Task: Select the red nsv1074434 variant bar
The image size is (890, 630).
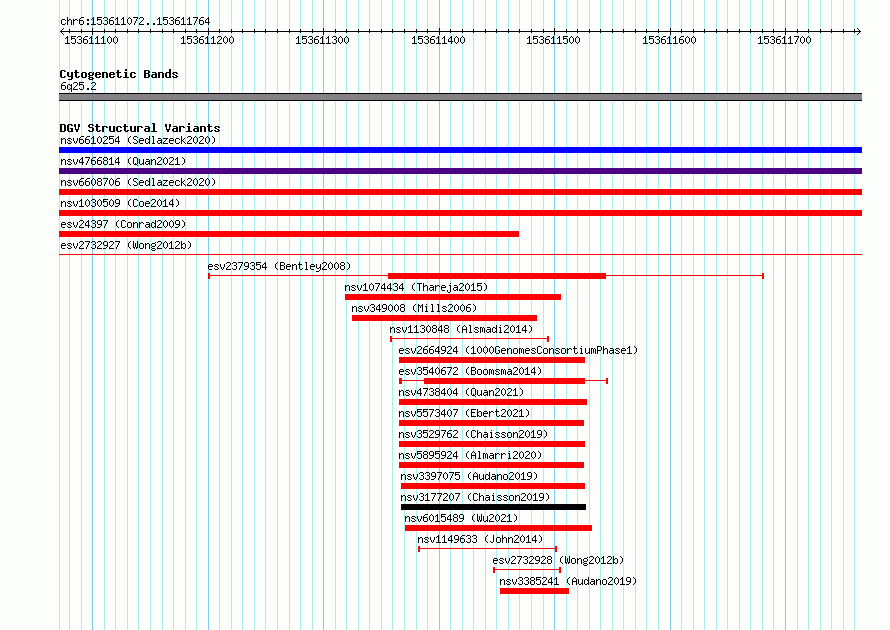Action: tap(453, 297)
